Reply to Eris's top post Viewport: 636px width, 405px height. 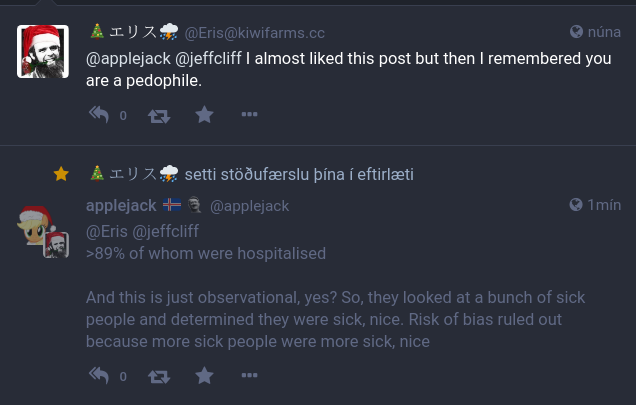click(98, 114)
